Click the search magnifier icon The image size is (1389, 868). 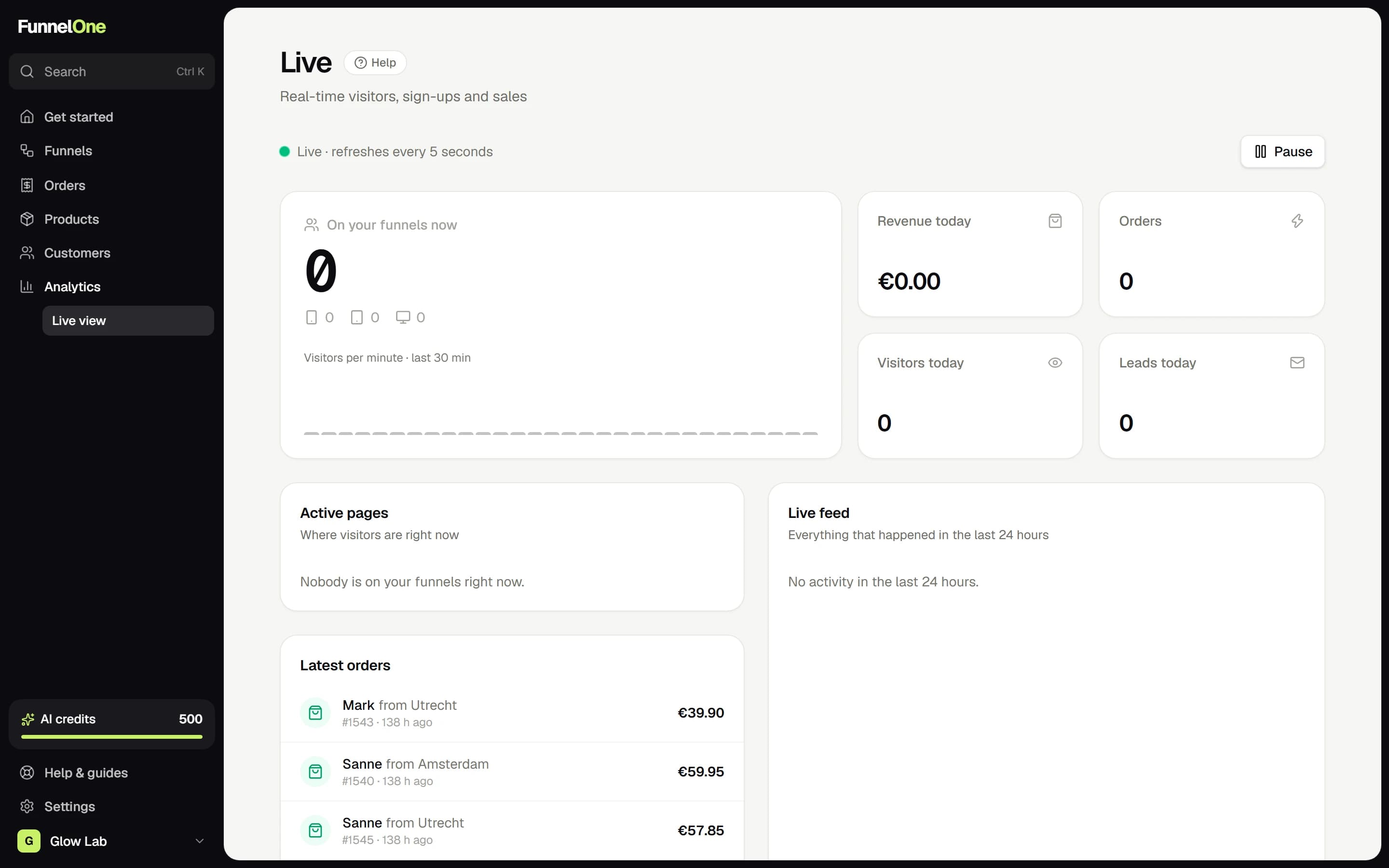27,71
